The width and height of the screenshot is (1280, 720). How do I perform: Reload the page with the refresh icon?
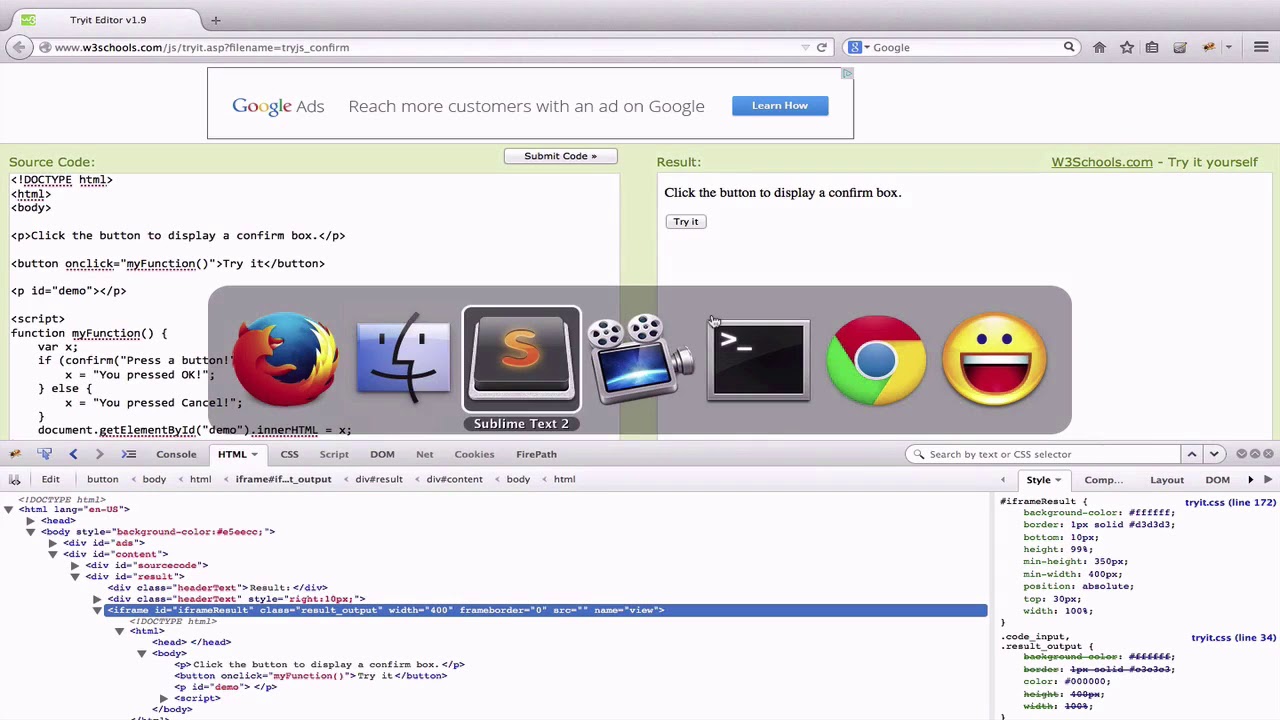tap(822, 47)
